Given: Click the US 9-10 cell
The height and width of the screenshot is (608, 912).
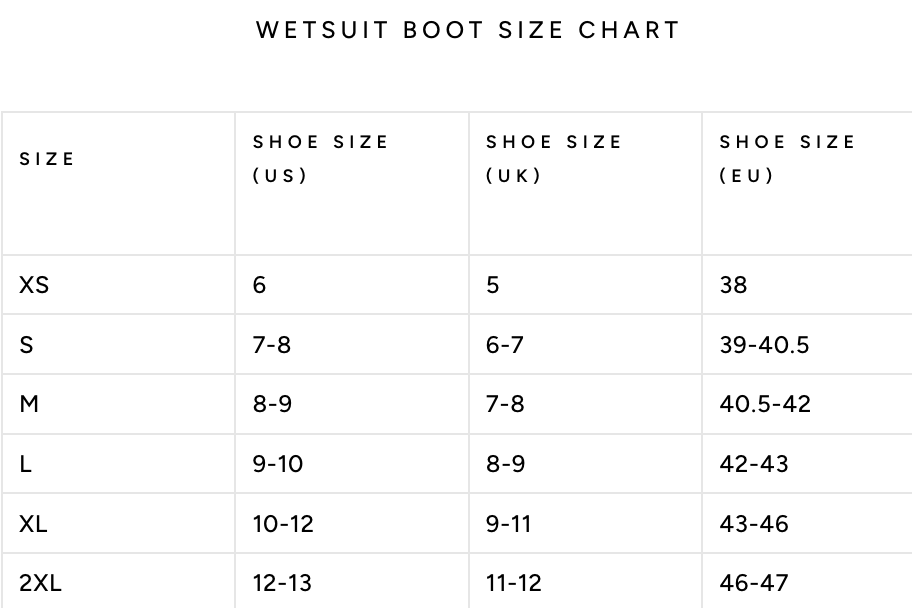Looking at the screenshot, I should (278, 464).
